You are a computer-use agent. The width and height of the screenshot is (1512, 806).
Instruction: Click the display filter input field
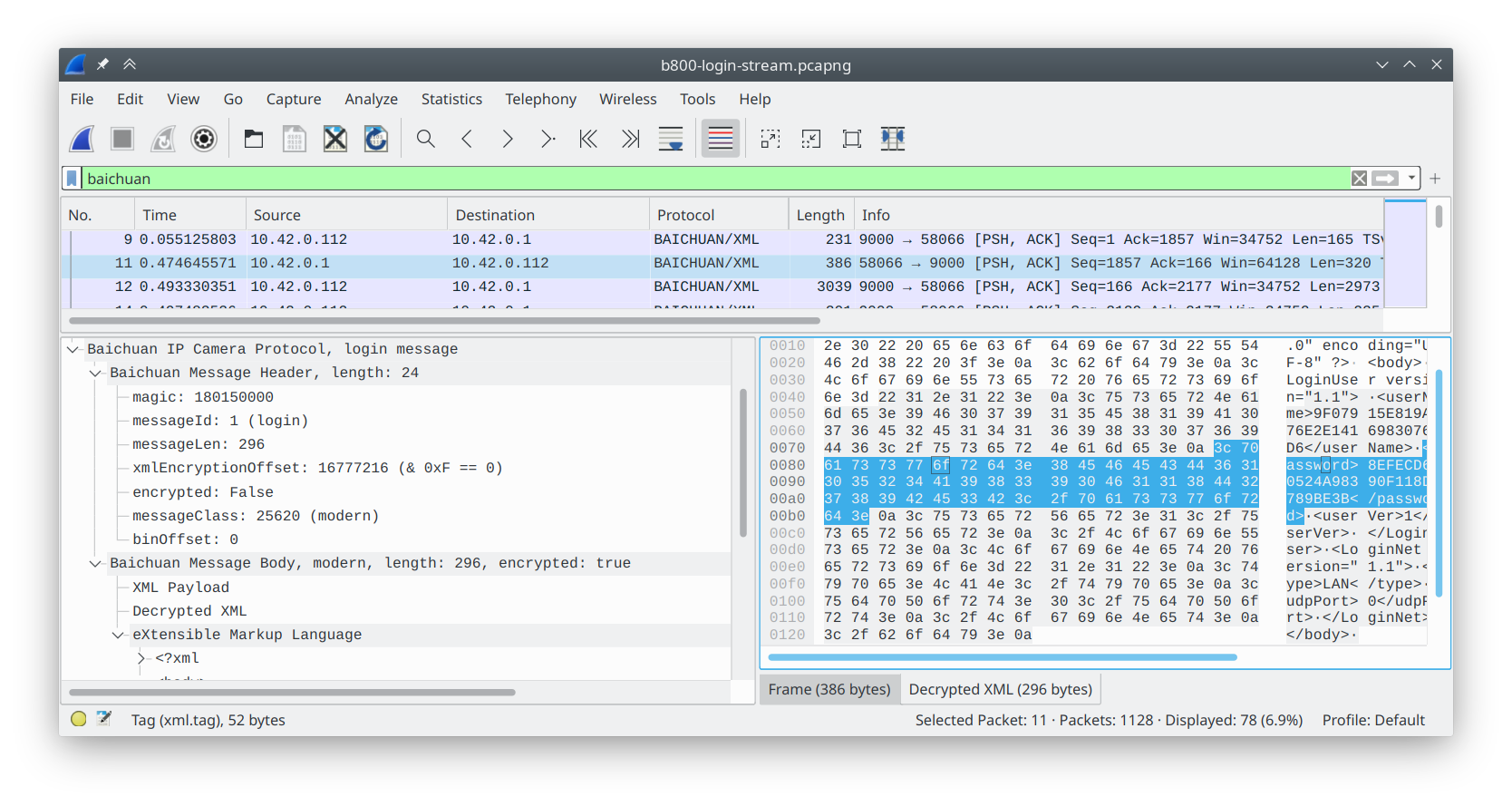[716, 179]
